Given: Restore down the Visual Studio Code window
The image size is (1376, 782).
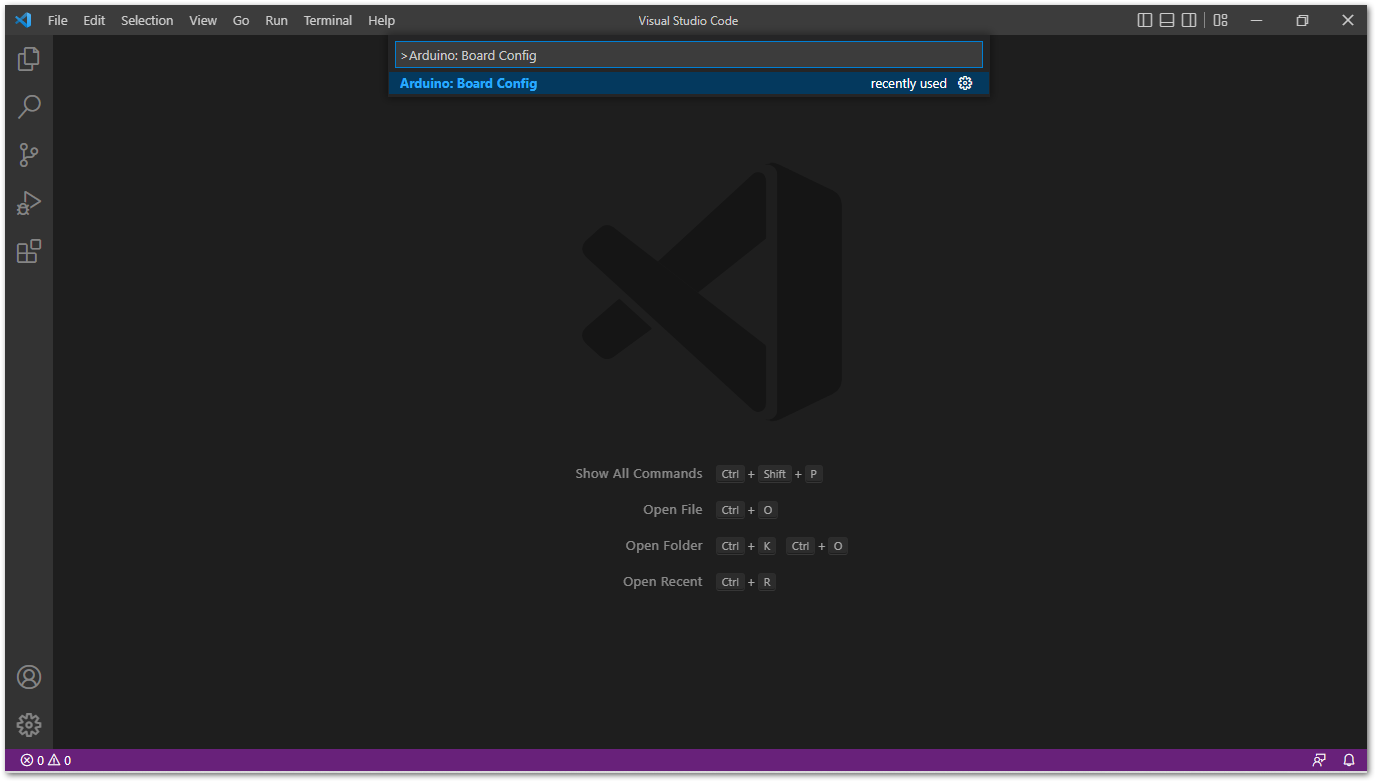Looking at the screenshot, I should pos(1302,20).
